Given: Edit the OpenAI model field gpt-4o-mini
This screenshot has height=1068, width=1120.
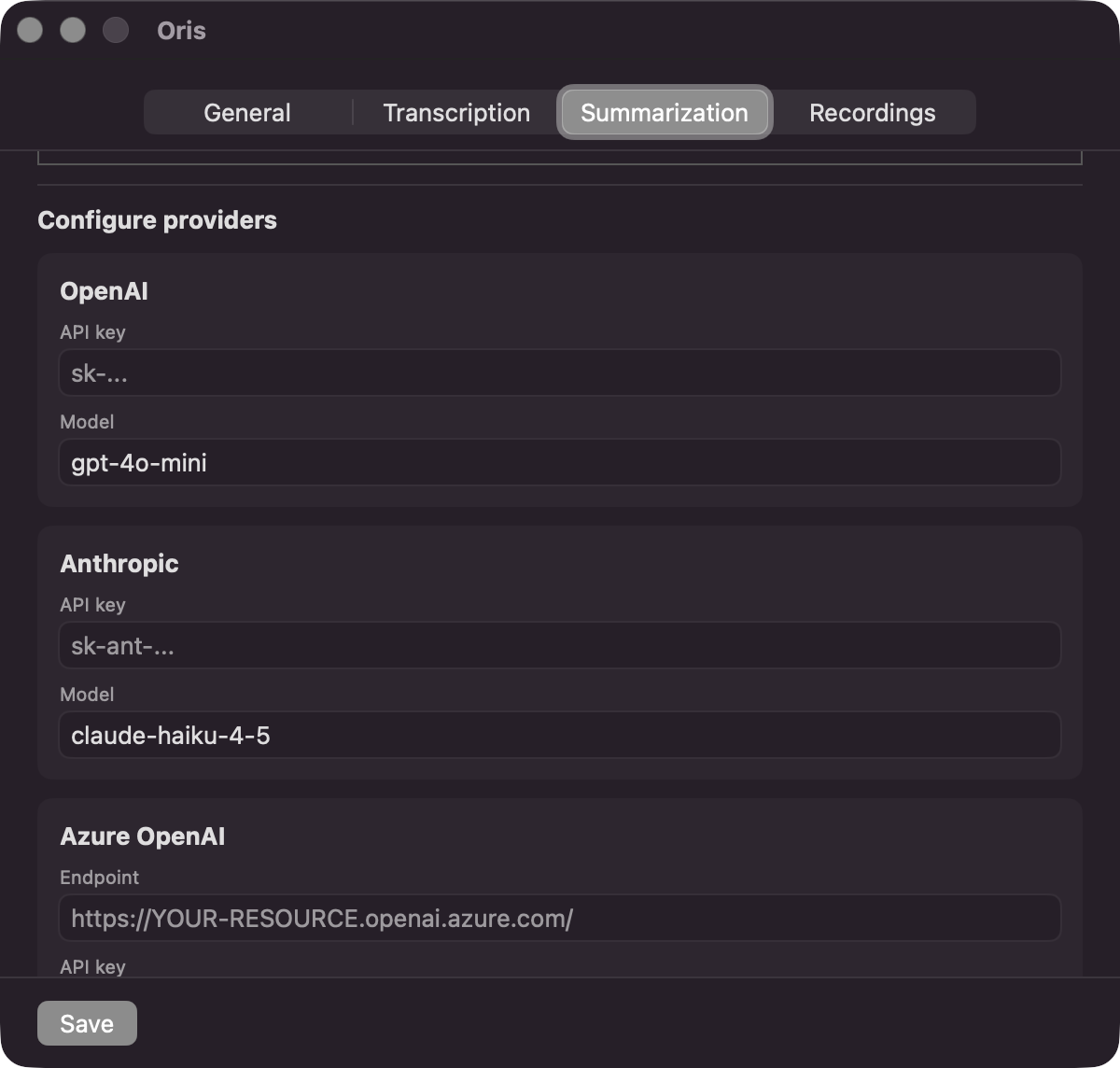Looking at the screenshot, I should (x=560, y=462).
